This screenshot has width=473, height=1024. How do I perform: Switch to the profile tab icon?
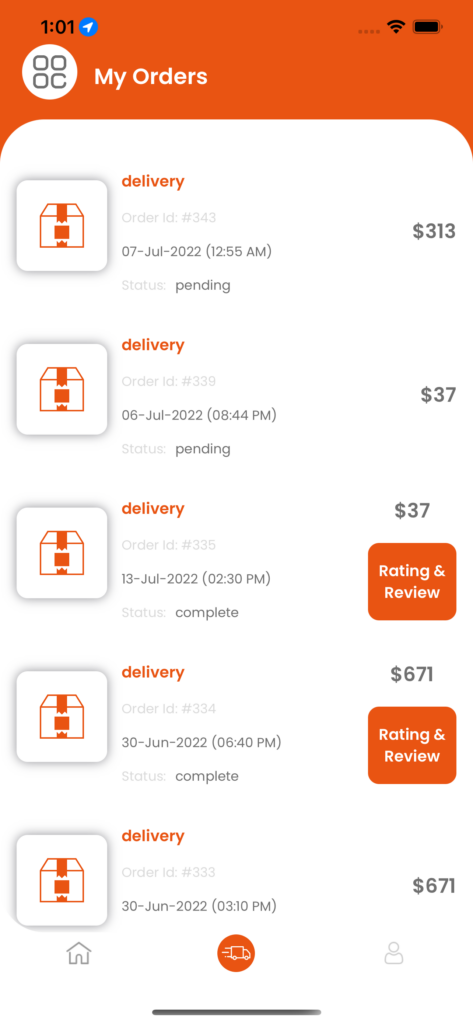coord(393,953)
